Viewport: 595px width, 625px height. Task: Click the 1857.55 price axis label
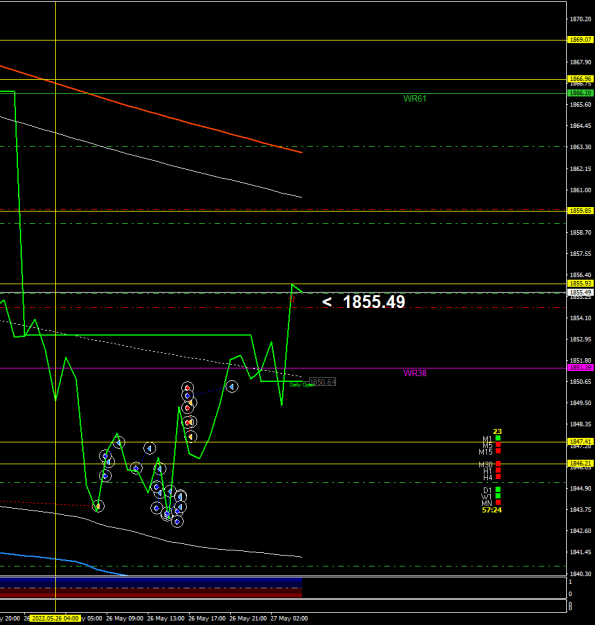point(580,254)
